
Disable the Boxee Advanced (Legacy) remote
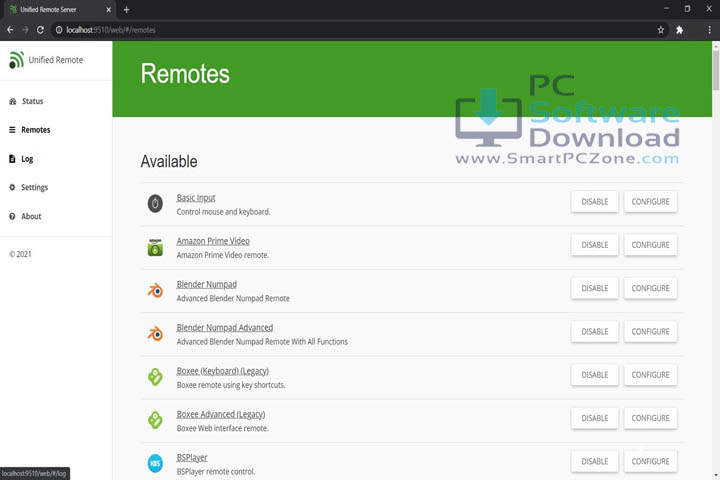(x=595, y=418)
